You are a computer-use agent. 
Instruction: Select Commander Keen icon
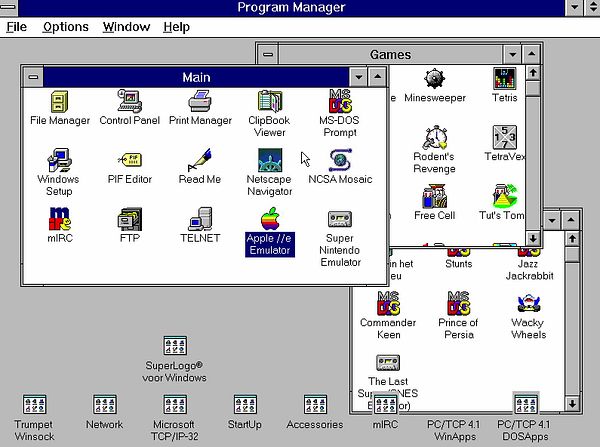point(388,303)
